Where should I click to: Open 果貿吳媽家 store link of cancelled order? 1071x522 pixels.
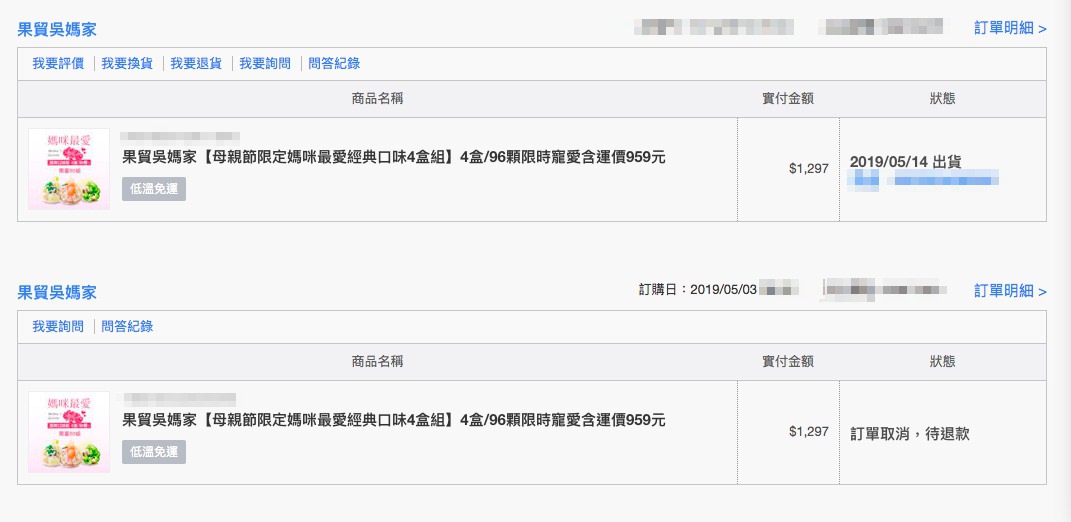[57, 292]
